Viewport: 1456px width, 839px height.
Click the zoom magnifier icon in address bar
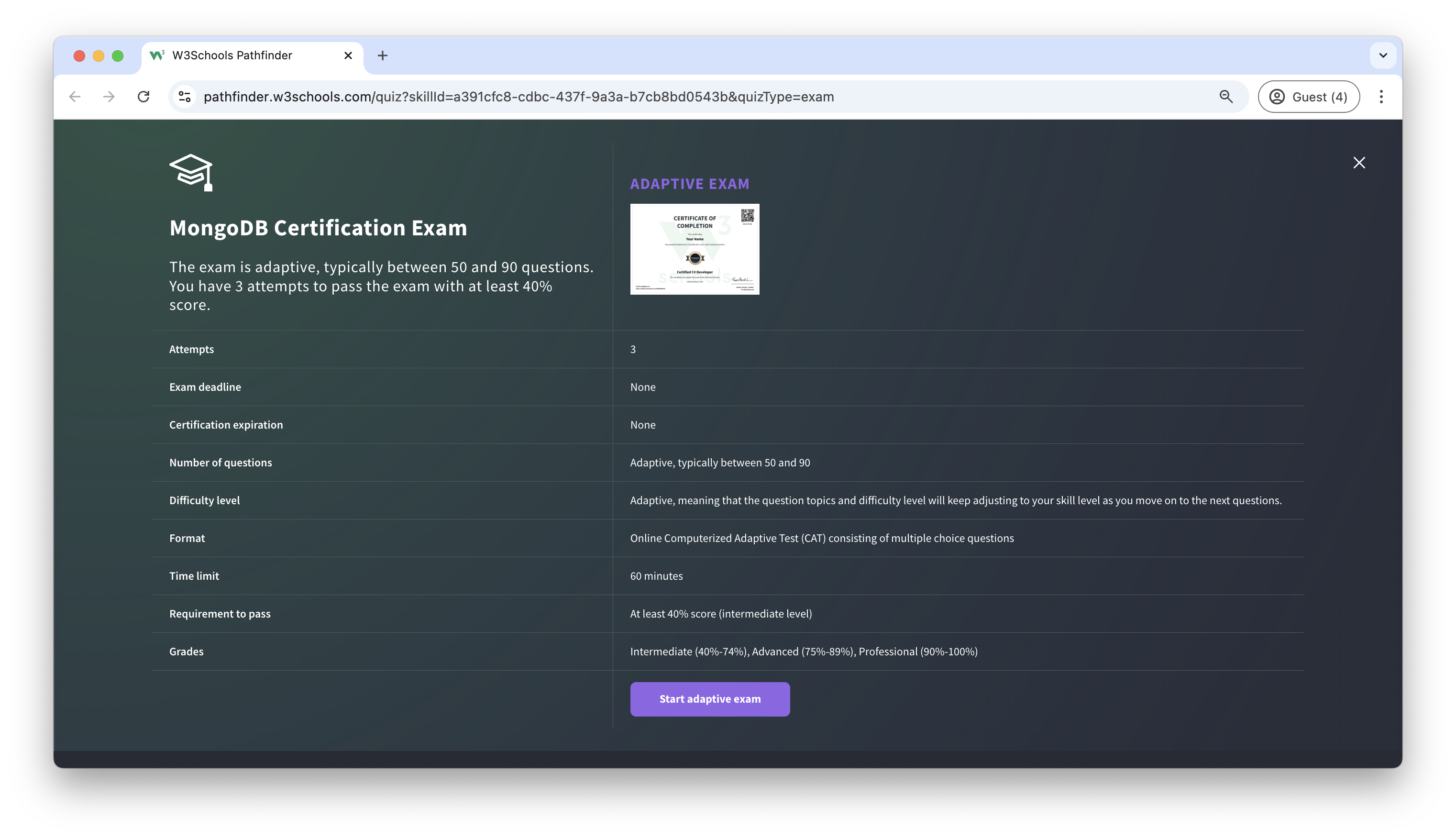1225,97
